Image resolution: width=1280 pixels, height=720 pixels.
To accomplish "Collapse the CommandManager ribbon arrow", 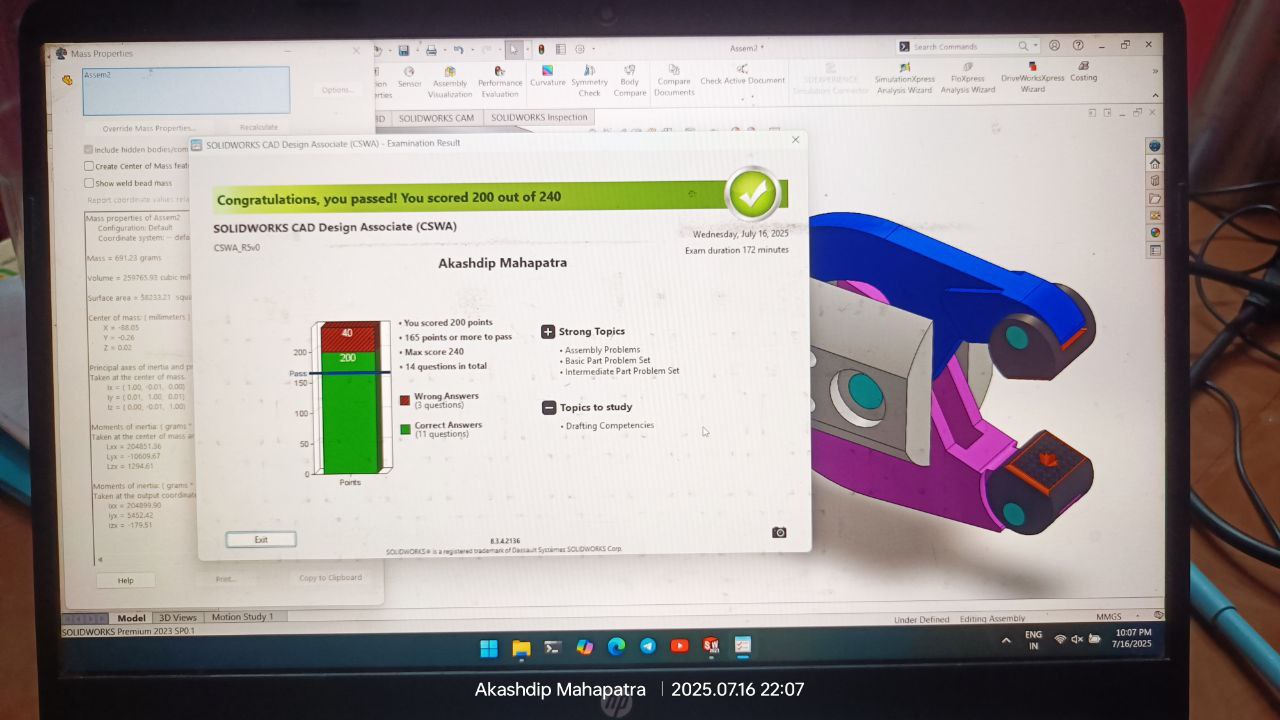I will [x=1156, y=96].
